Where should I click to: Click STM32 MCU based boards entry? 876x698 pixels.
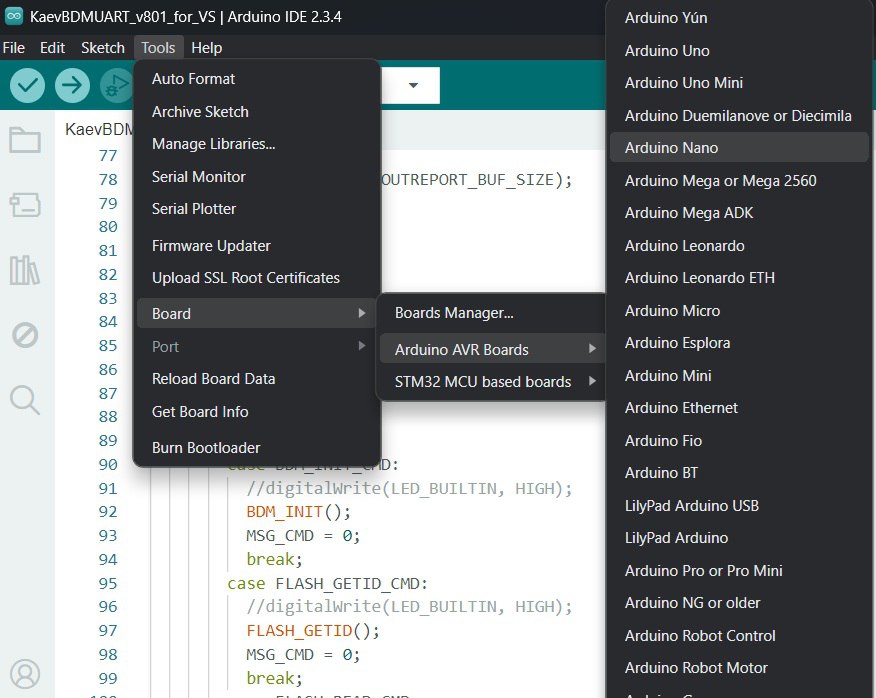click(492, 382)
